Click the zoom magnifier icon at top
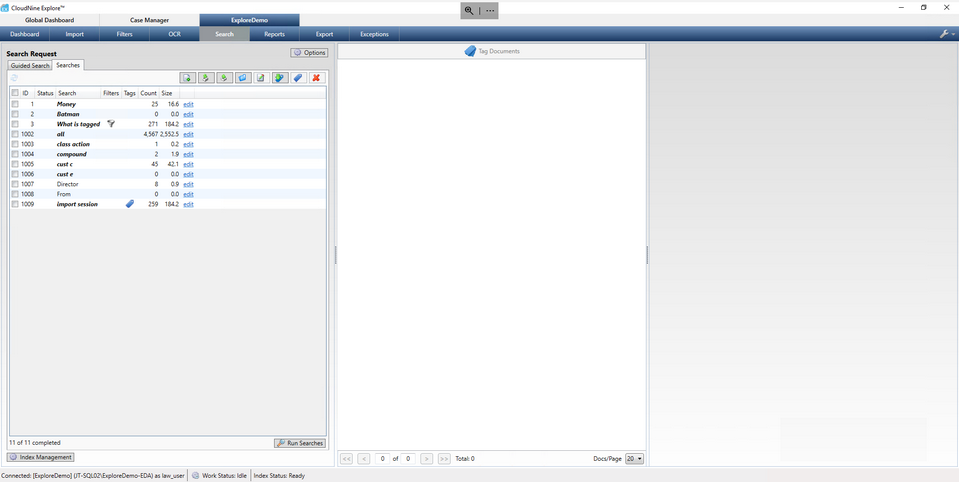Screen dimensions: 959x482 [x=469, y=10]
